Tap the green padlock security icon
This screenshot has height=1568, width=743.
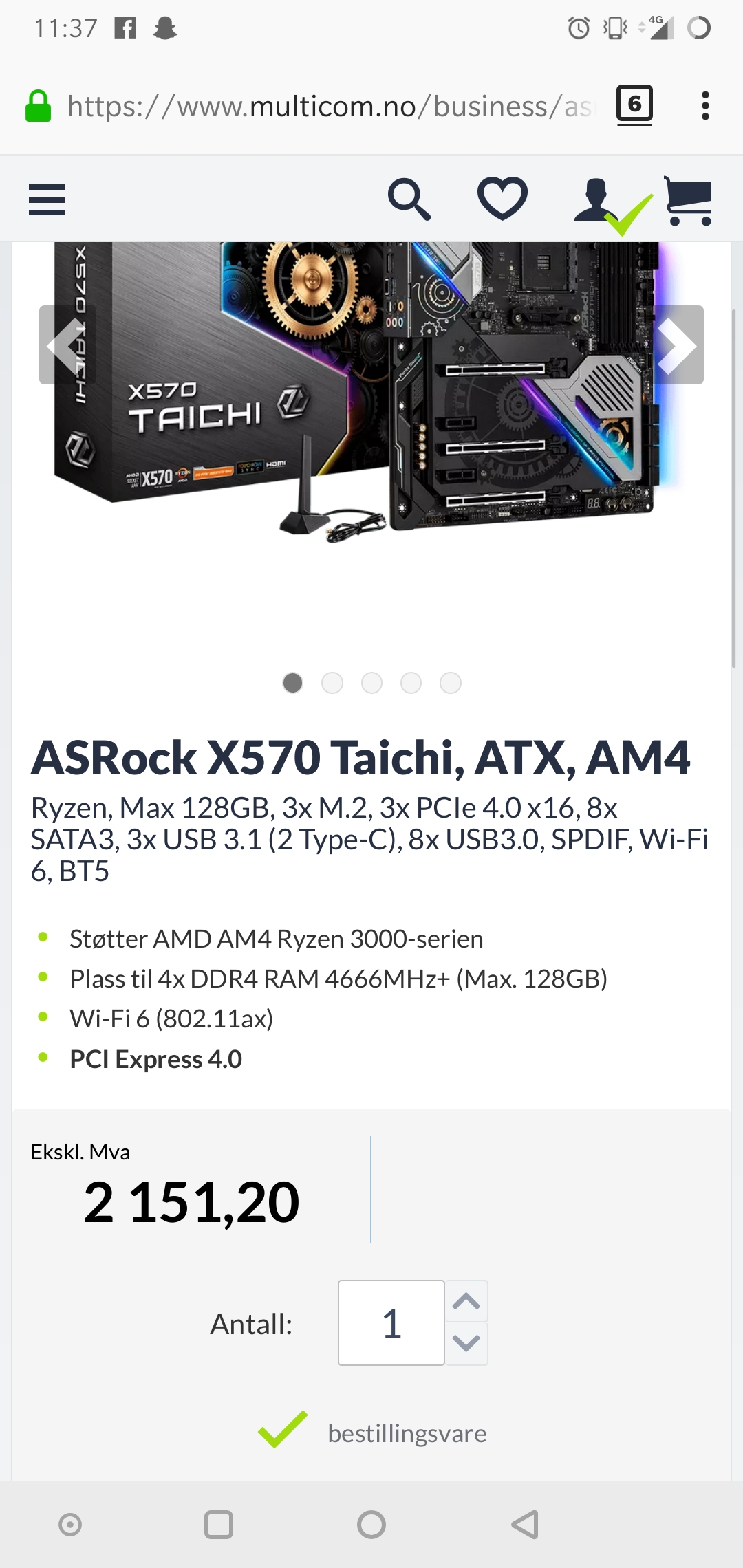click(38, 106)
